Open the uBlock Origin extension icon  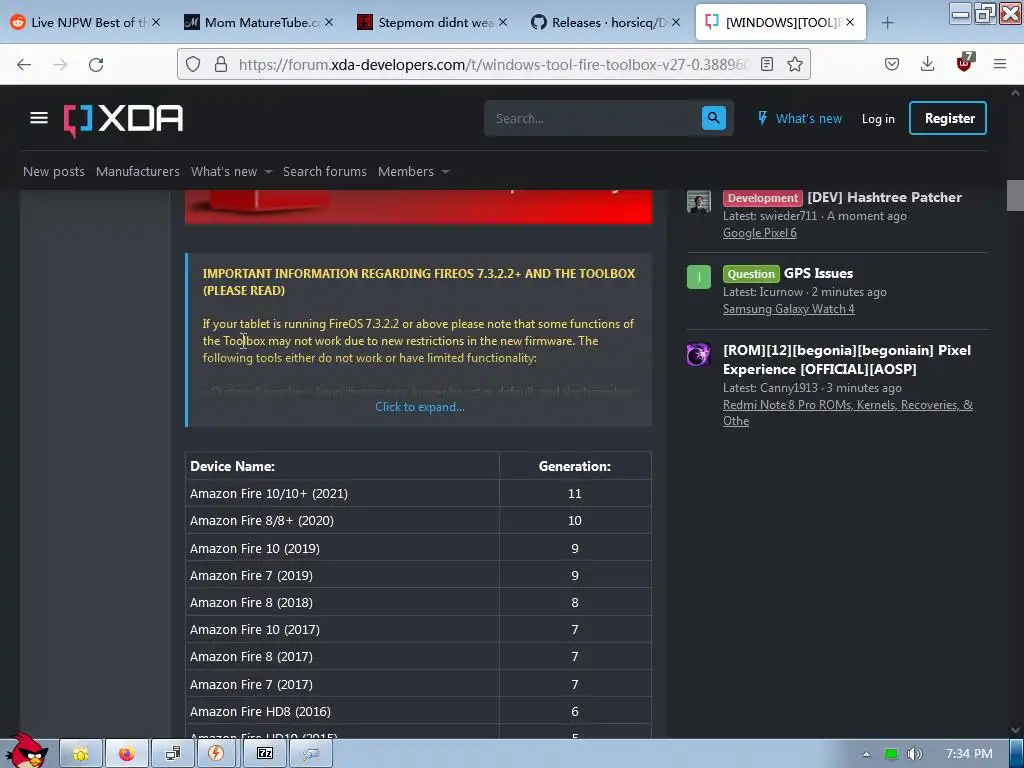(x=965, y=63)
